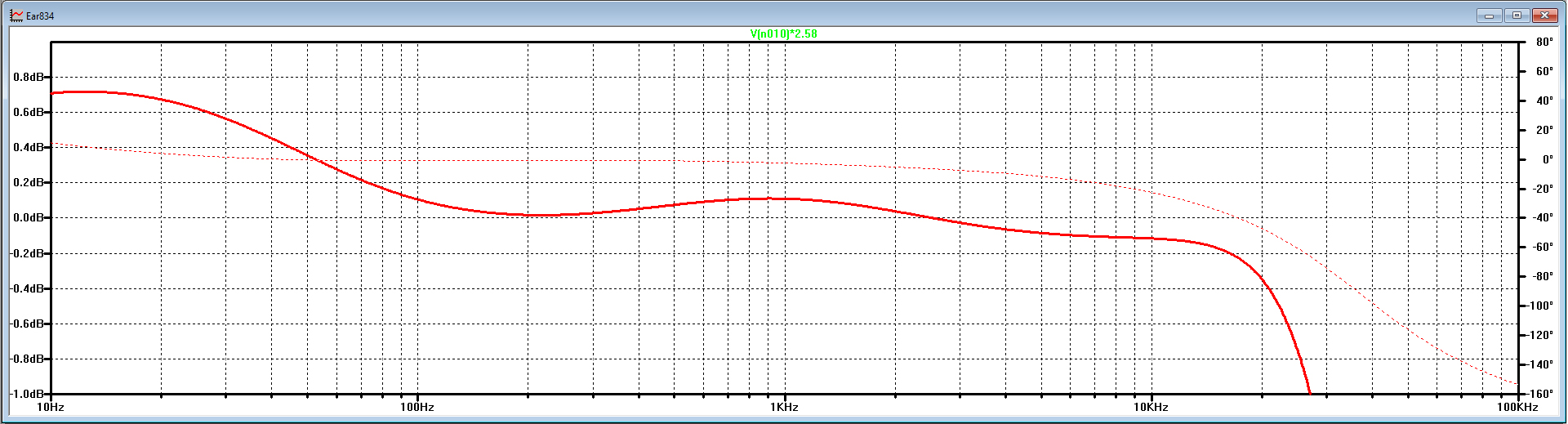Close the Ear834 plot window
The width and height of the screenshot is (1568, 424).
coord(1544,16)
